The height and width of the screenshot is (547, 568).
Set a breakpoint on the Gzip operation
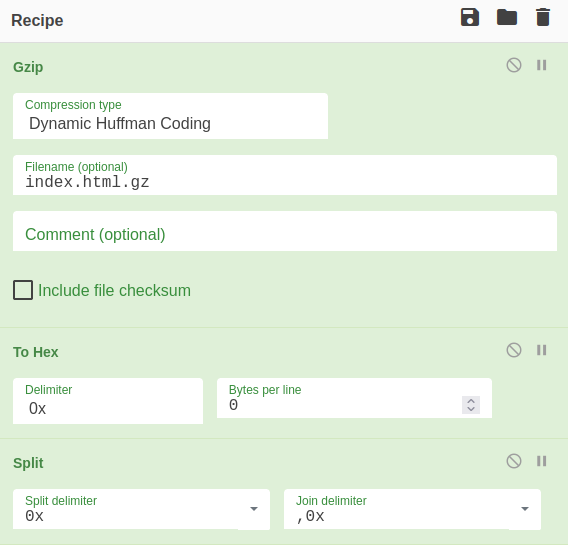pos(542,65)
